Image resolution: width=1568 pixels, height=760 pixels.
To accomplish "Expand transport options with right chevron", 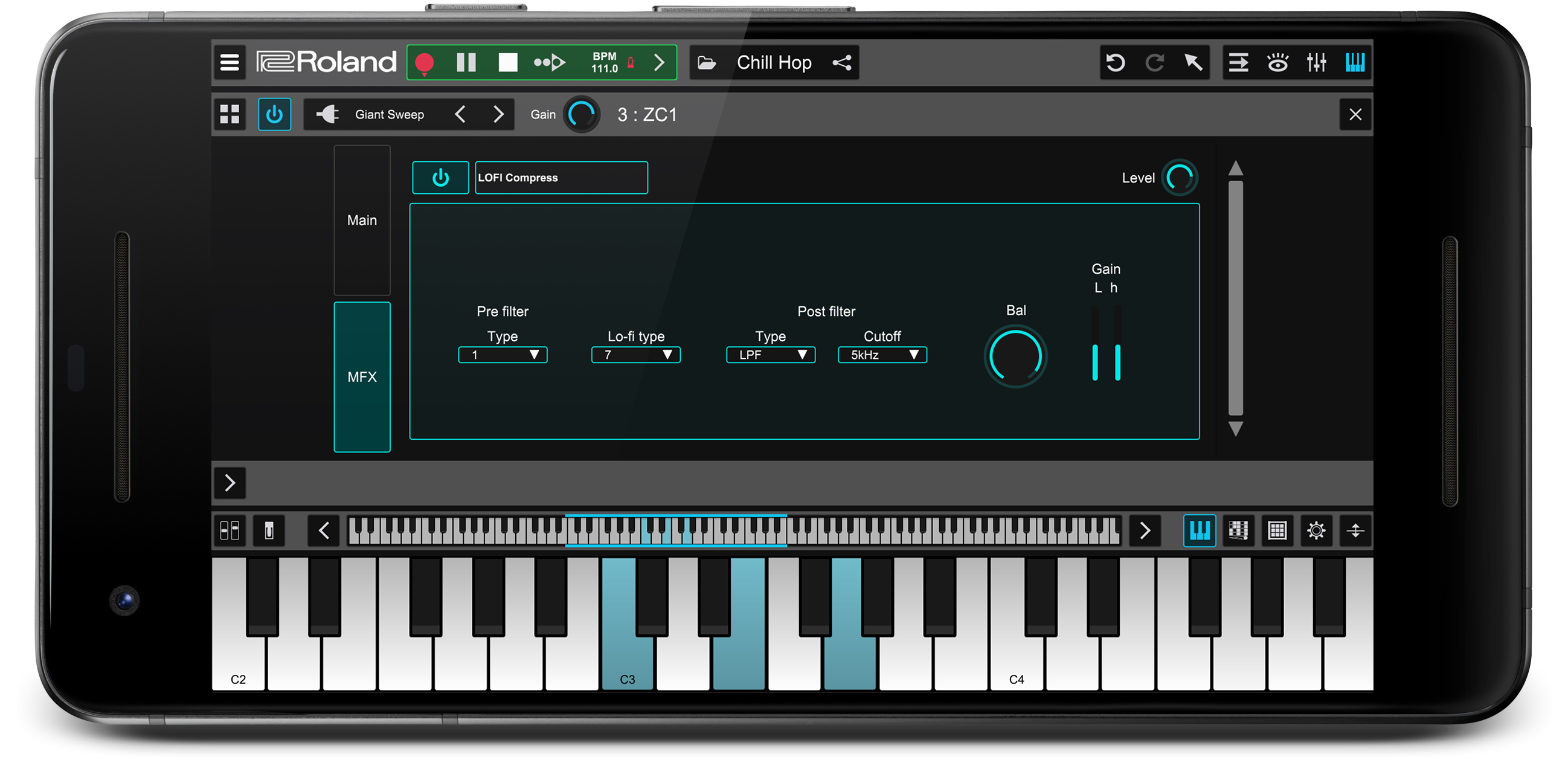I will pos(658,62).
